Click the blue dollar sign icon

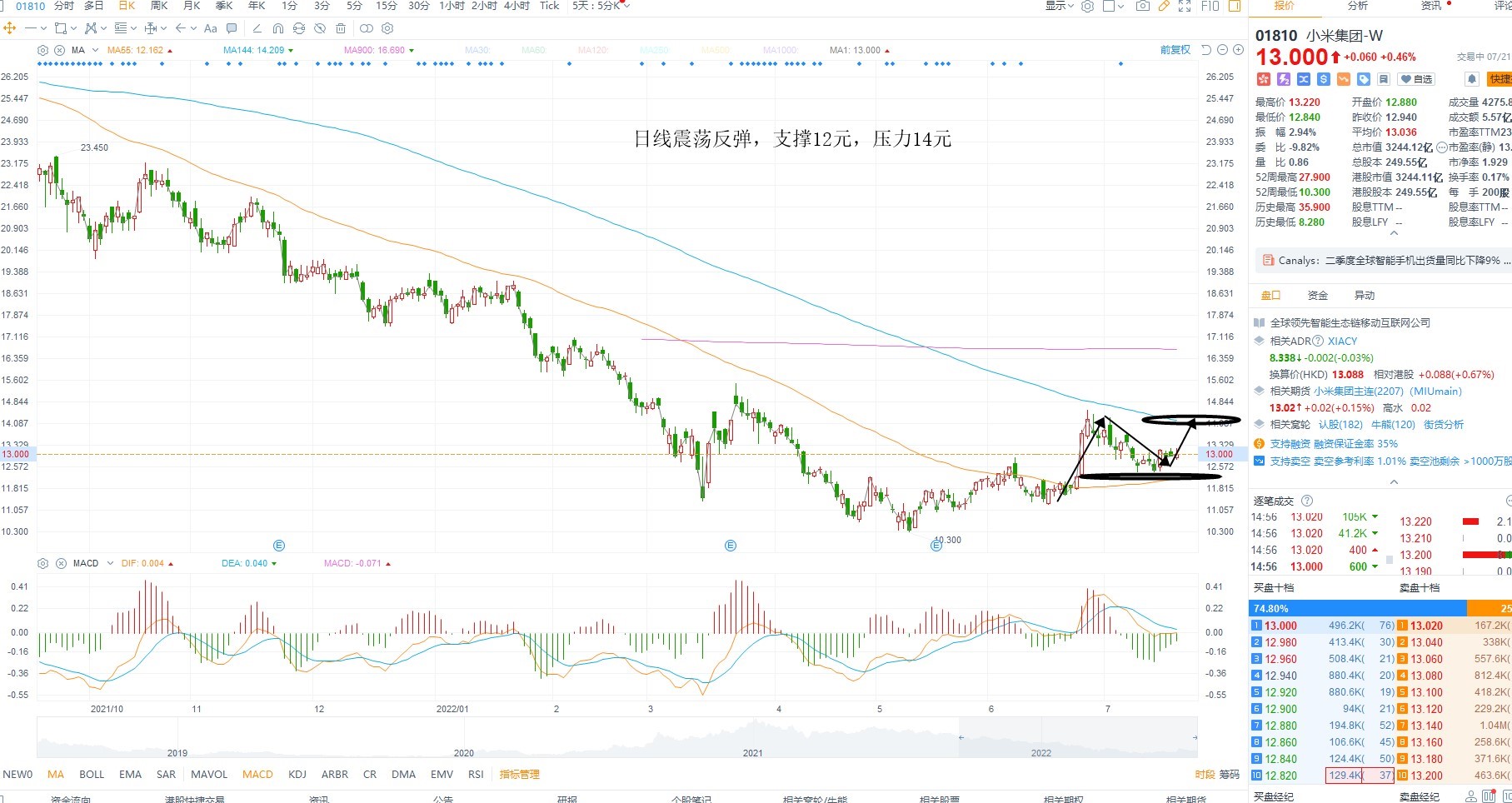click(1324, 79)
